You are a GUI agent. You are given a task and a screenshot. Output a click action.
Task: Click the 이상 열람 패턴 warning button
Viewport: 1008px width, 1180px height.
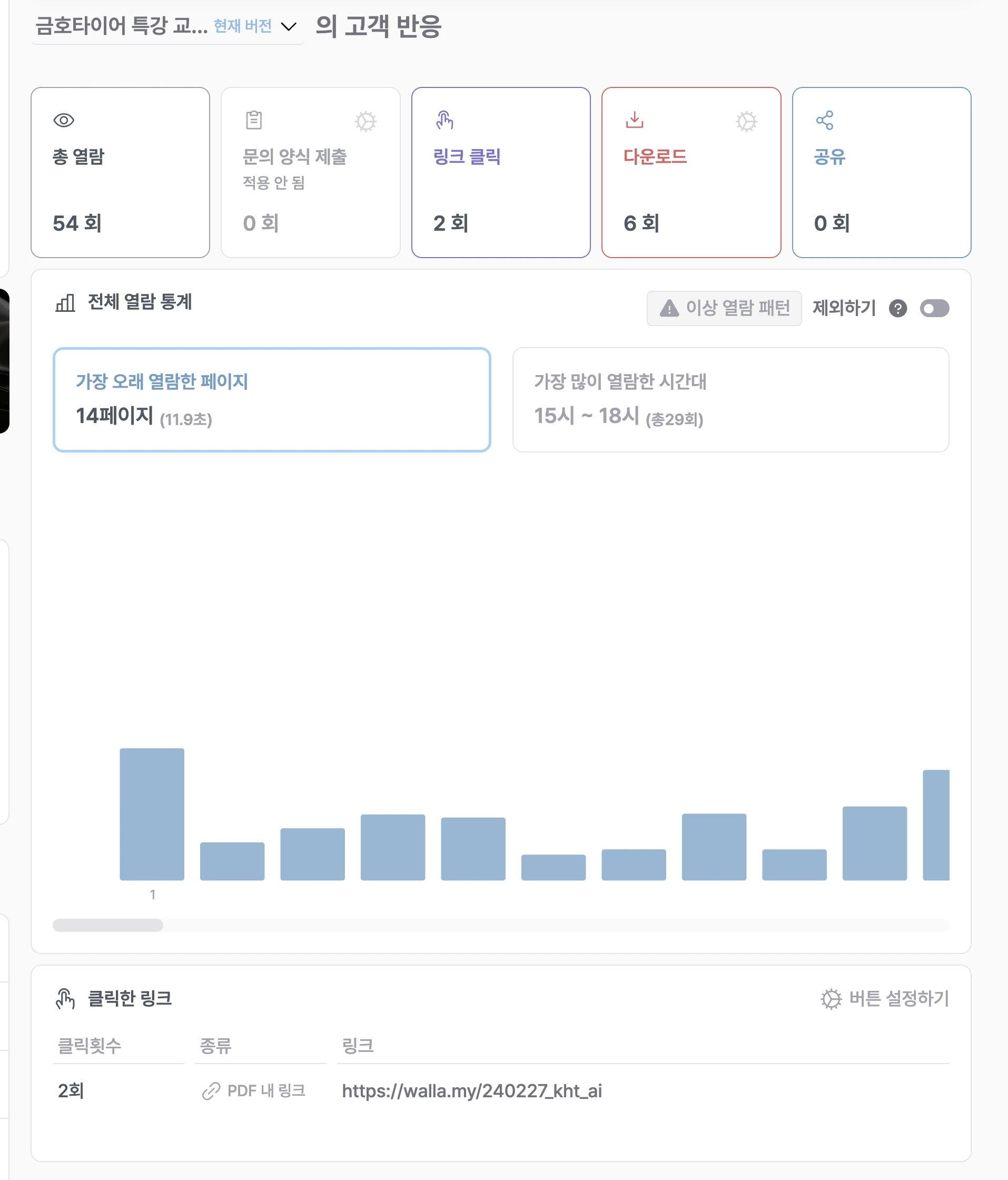pos(724,308)
